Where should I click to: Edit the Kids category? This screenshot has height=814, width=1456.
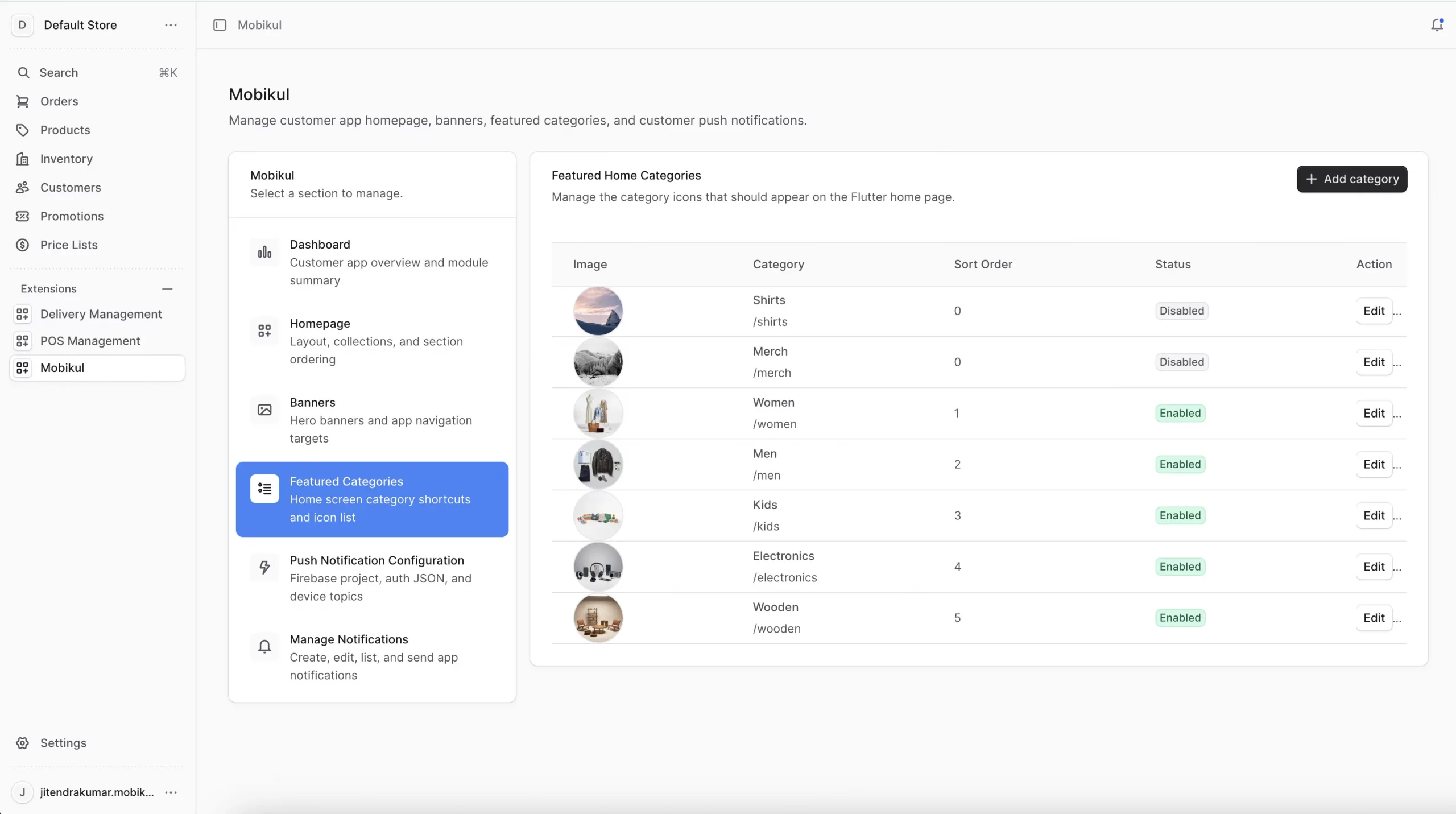click(x=1374, y=516)
